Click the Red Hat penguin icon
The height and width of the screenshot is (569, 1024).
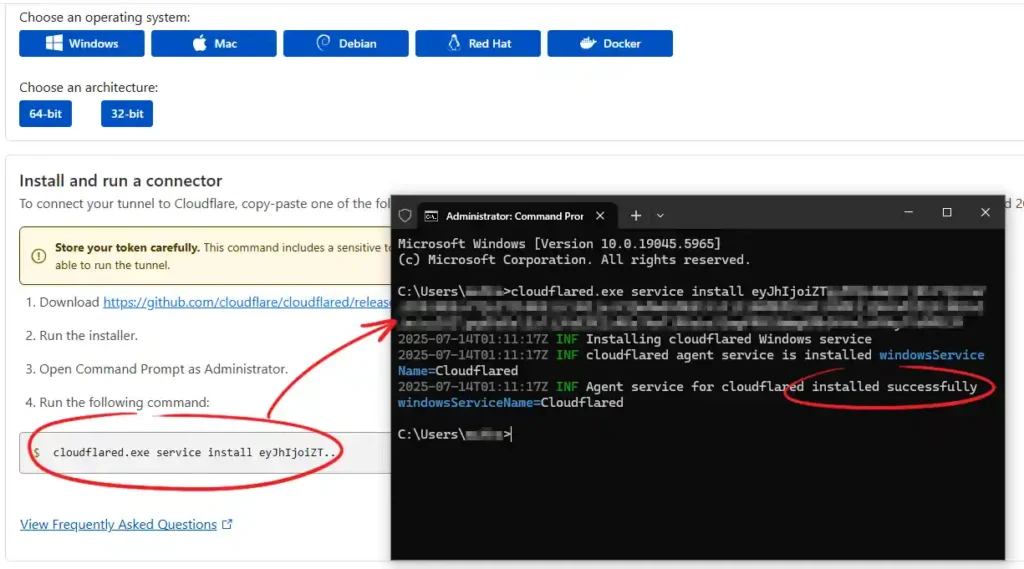click(x=454, y=43)
